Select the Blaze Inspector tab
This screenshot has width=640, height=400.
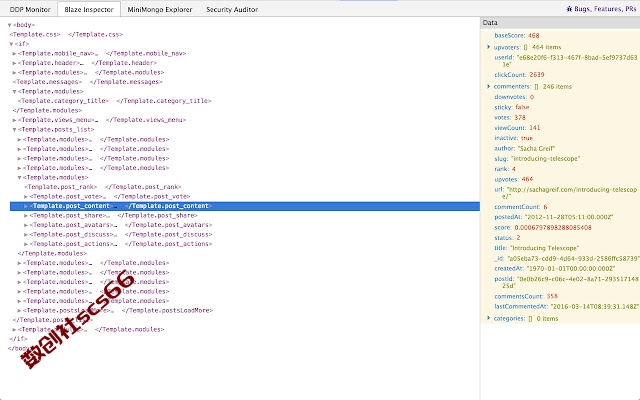pos(89,9)
